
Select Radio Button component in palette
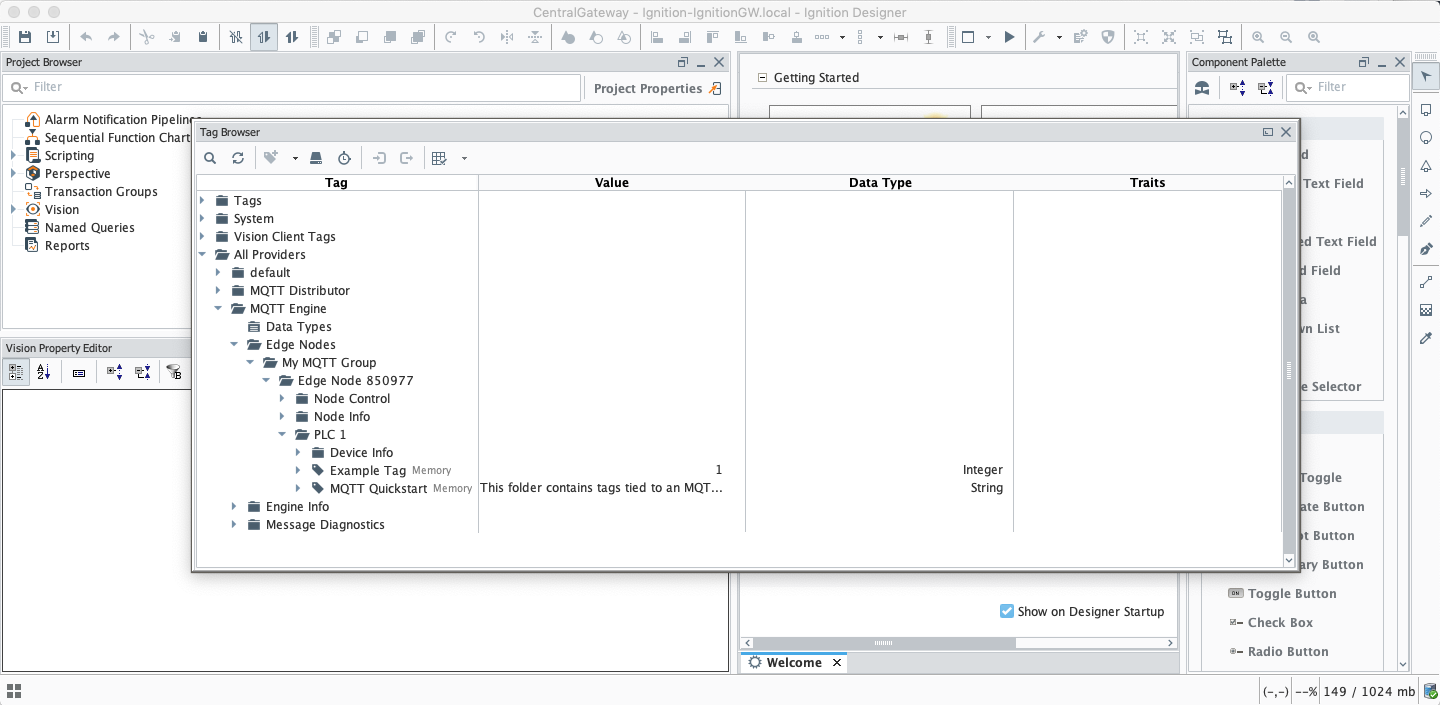[1288, 651]
